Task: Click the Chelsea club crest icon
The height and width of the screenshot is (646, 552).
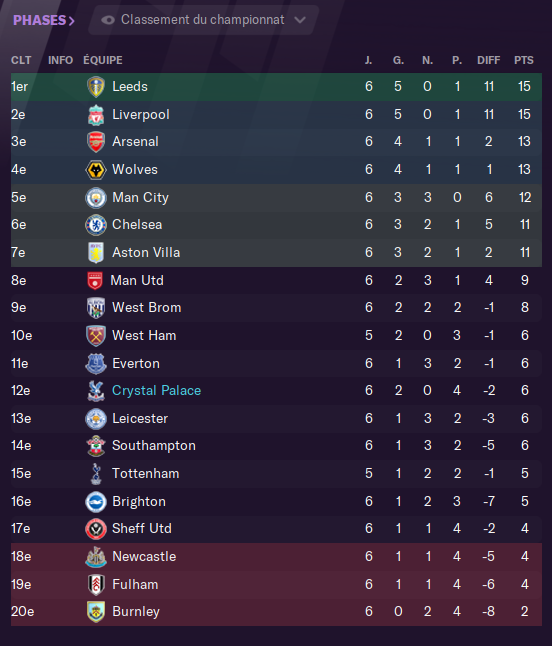Action: click(96, 225)
